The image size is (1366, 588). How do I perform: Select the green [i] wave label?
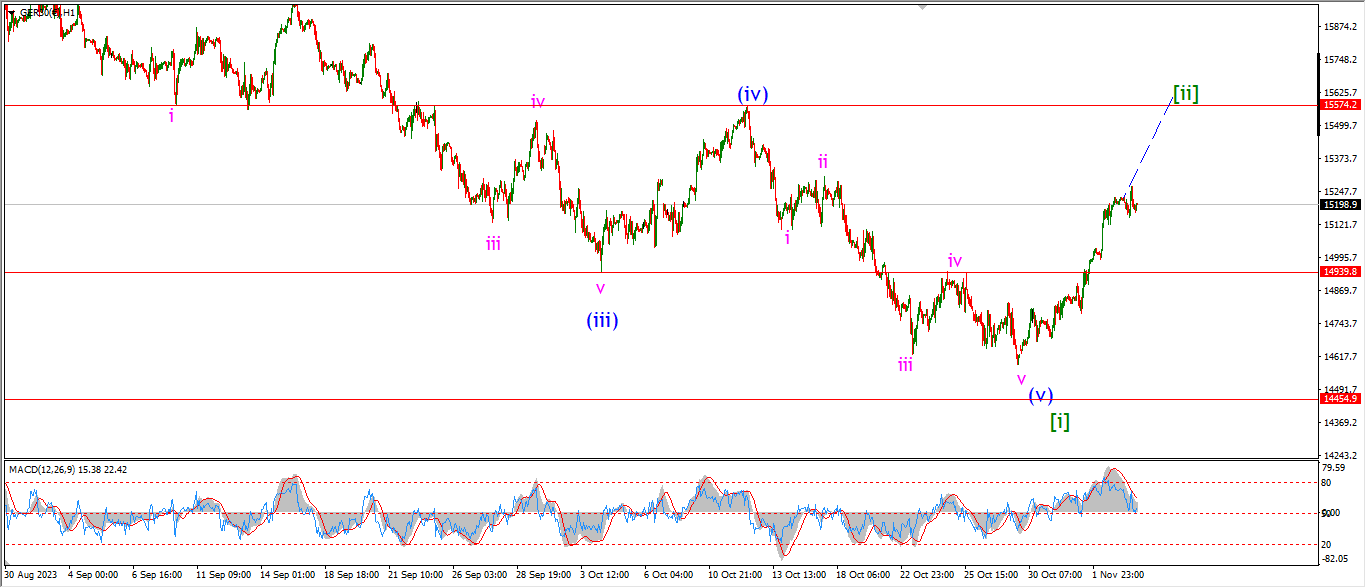(x=1059, y=421)
